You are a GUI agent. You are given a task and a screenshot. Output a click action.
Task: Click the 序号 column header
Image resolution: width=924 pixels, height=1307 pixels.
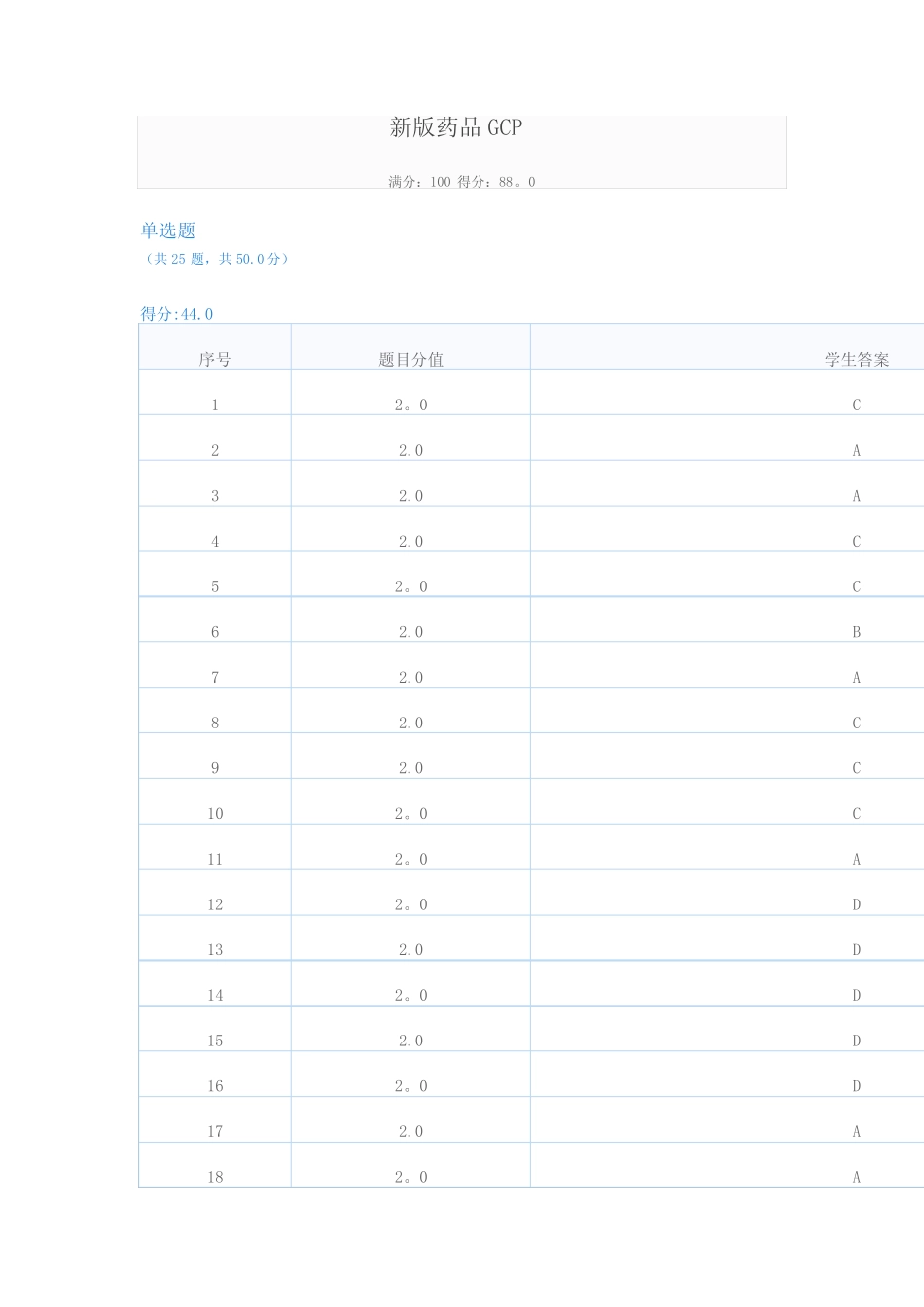point(215,359)
